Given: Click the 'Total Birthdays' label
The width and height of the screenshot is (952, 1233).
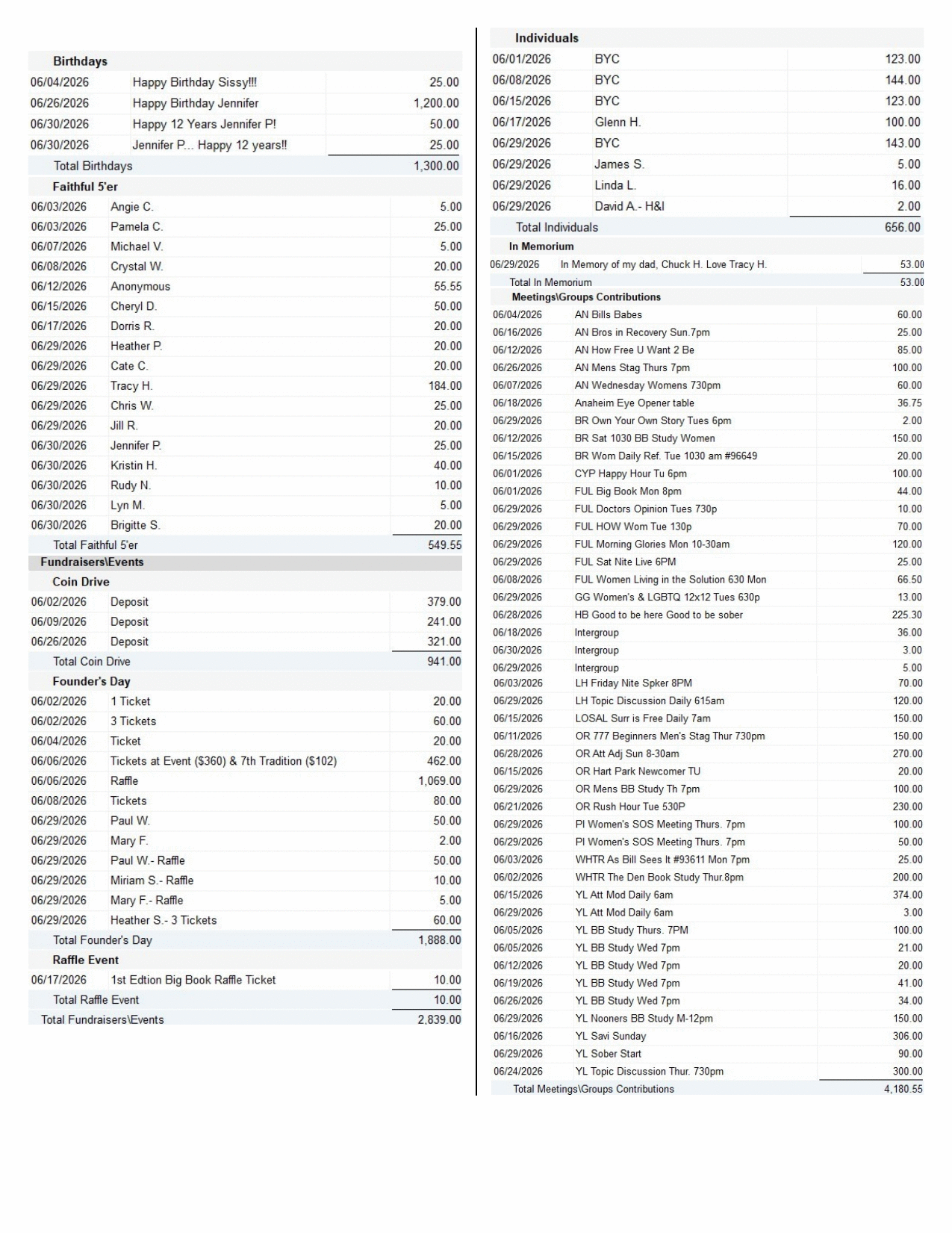Looking at the screenshot, I should pos(93,166).
